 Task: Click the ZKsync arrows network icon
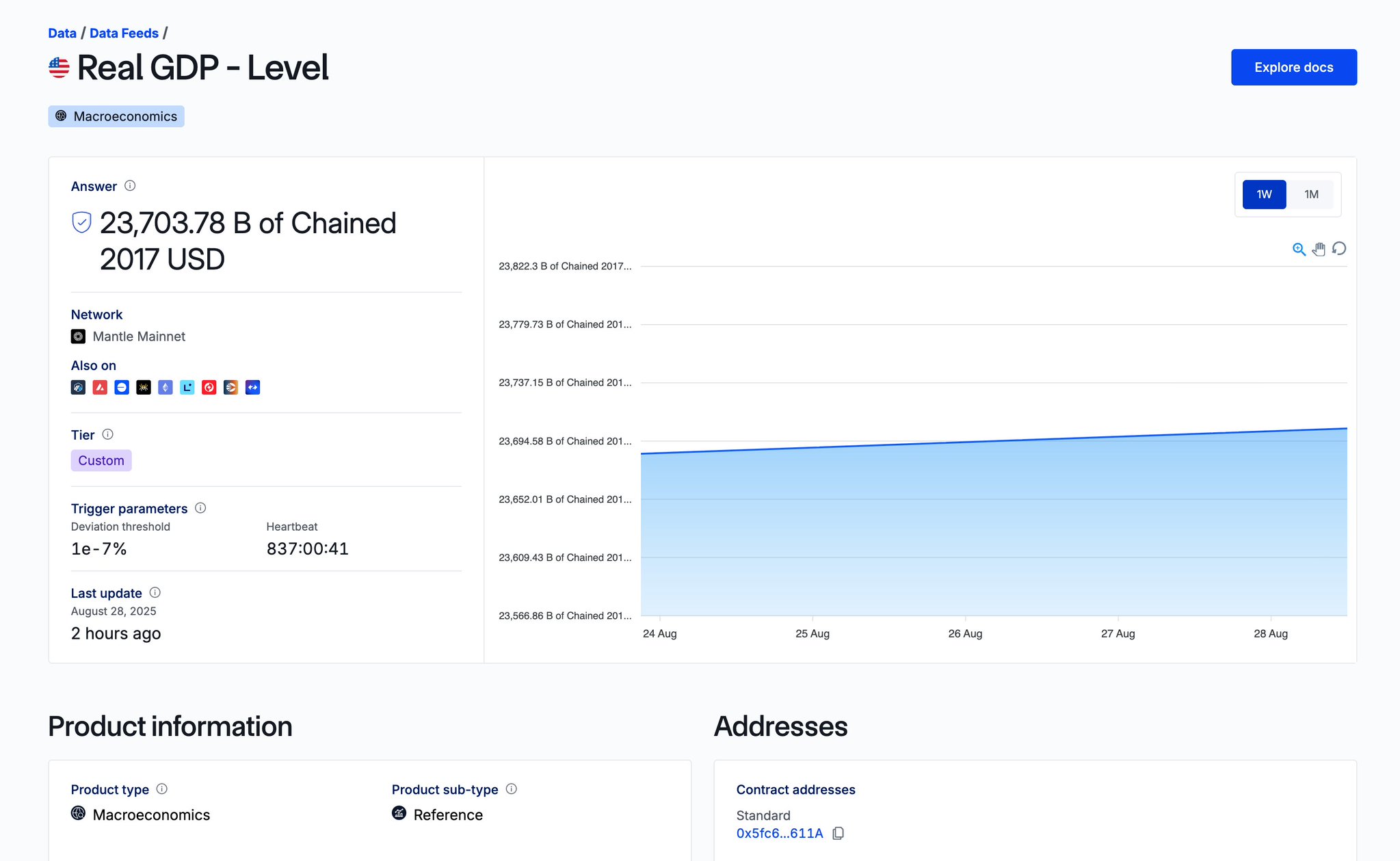pyautogui.click(x=253, y=388)
